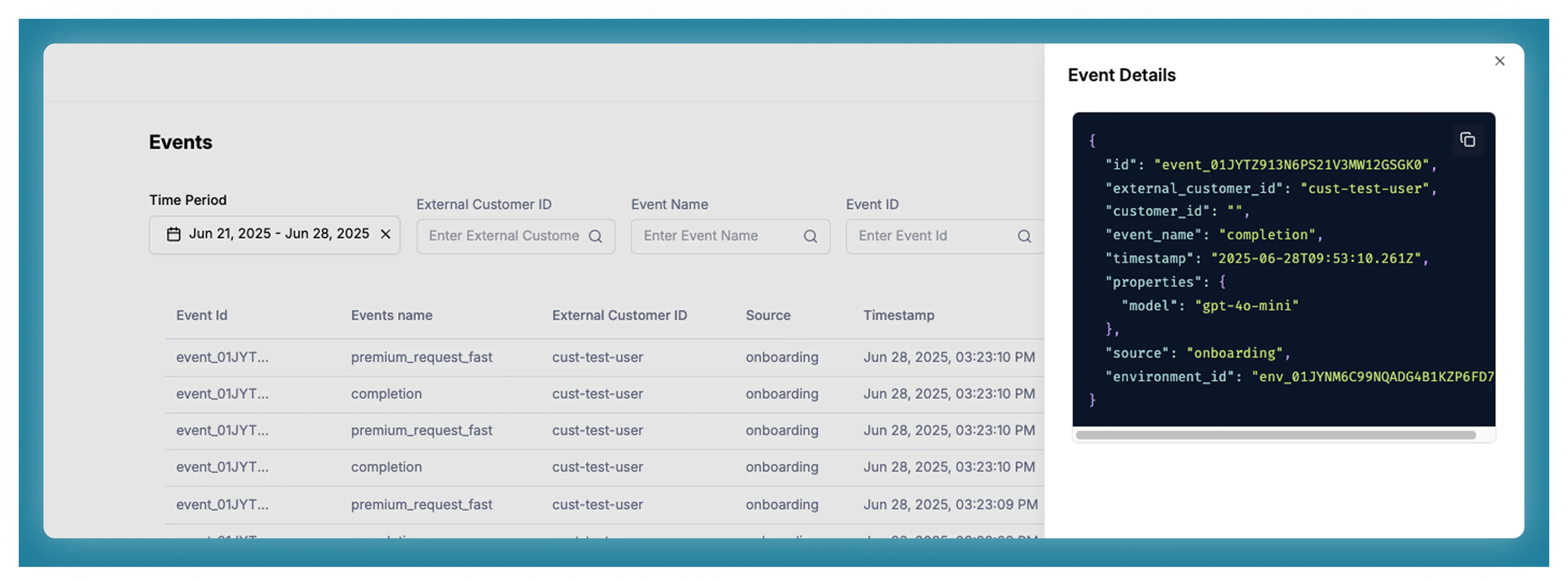The image size is (1568, 582).
Task: Click the External Customer ID search icon
Action: 595,236
